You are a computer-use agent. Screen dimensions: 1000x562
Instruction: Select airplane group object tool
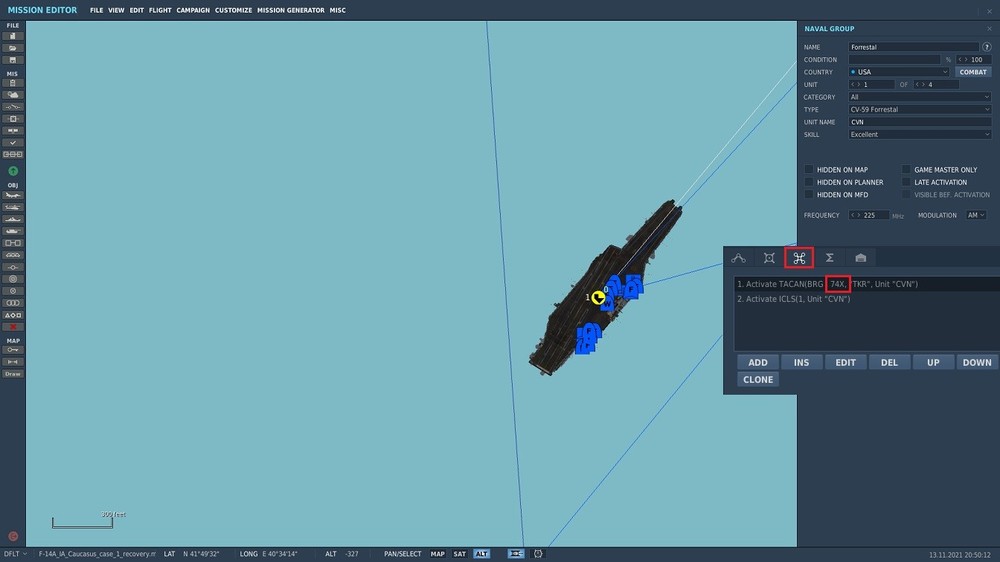click(13, 195)
